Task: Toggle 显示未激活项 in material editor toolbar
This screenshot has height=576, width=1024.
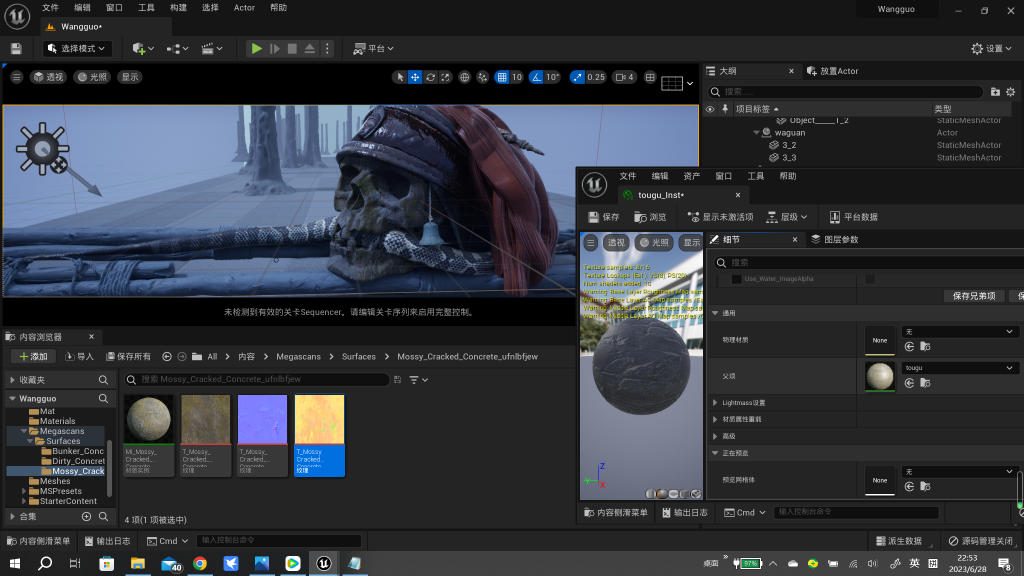Action: point(720,217)
